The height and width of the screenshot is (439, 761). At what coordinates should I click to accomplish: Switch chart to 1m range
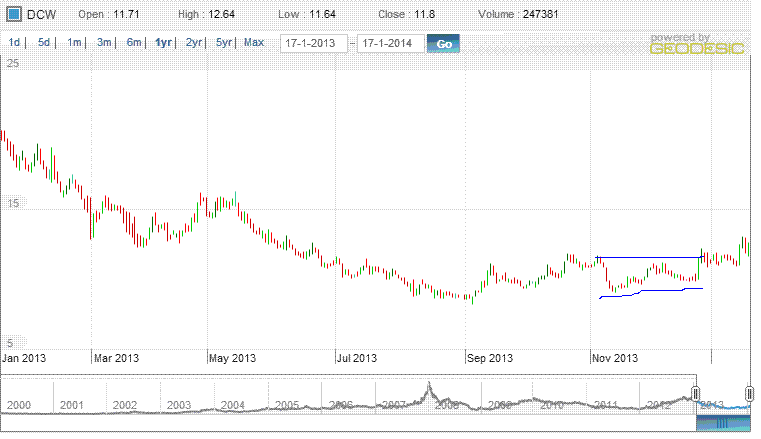[74, 43]
